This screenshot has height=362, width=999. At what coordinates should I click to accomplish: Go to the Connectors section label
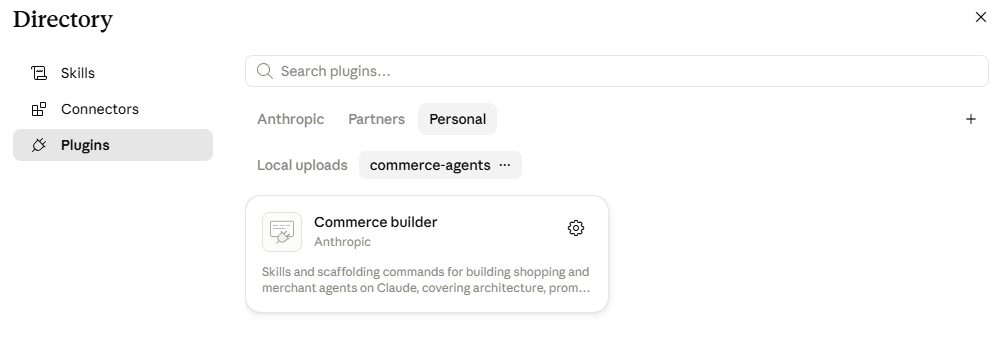[x=100, y=109]
